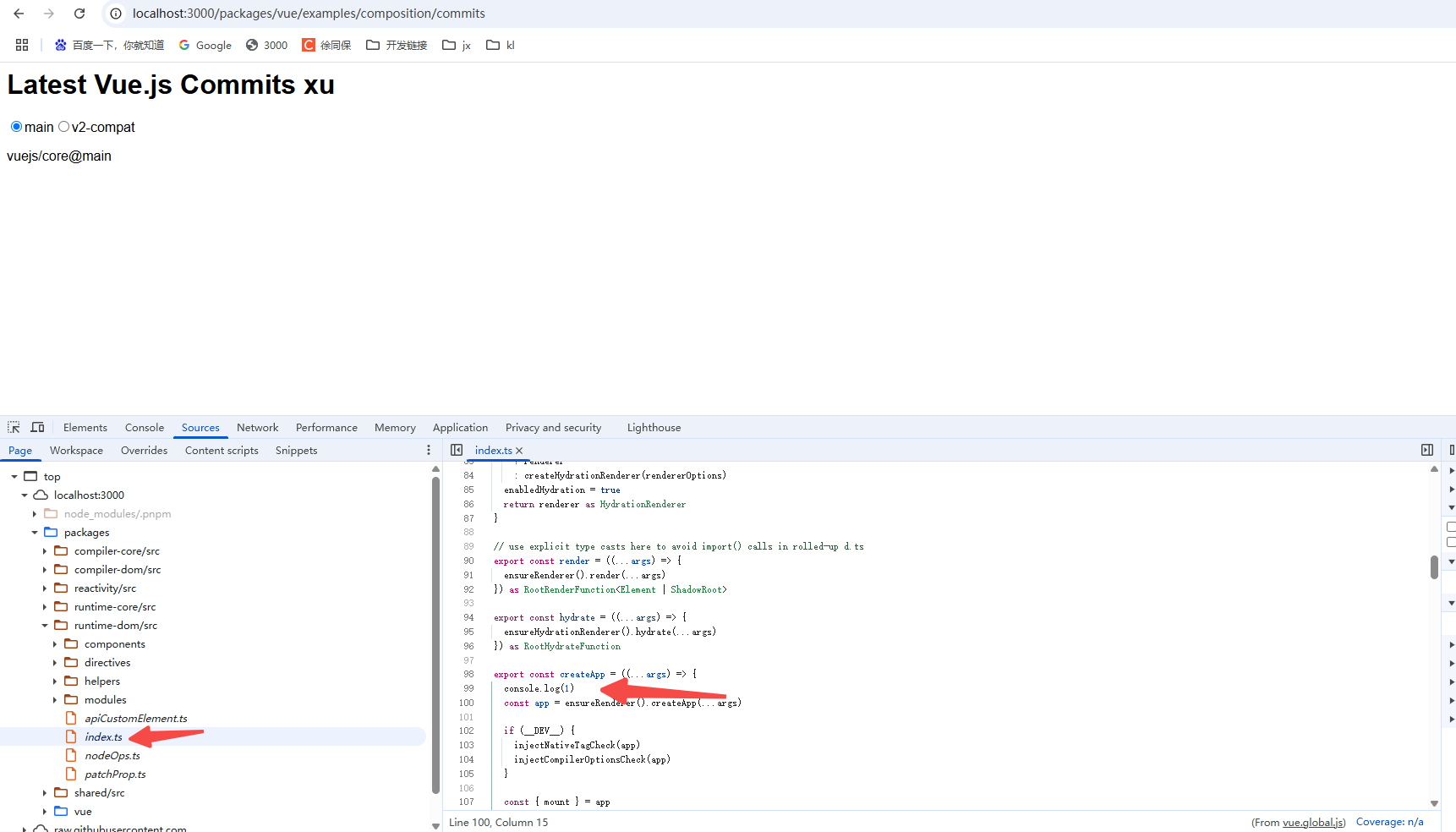Click the editor scrollbar down arrow
This screenshot has height=832, width=1456.
click(1434, 803)
